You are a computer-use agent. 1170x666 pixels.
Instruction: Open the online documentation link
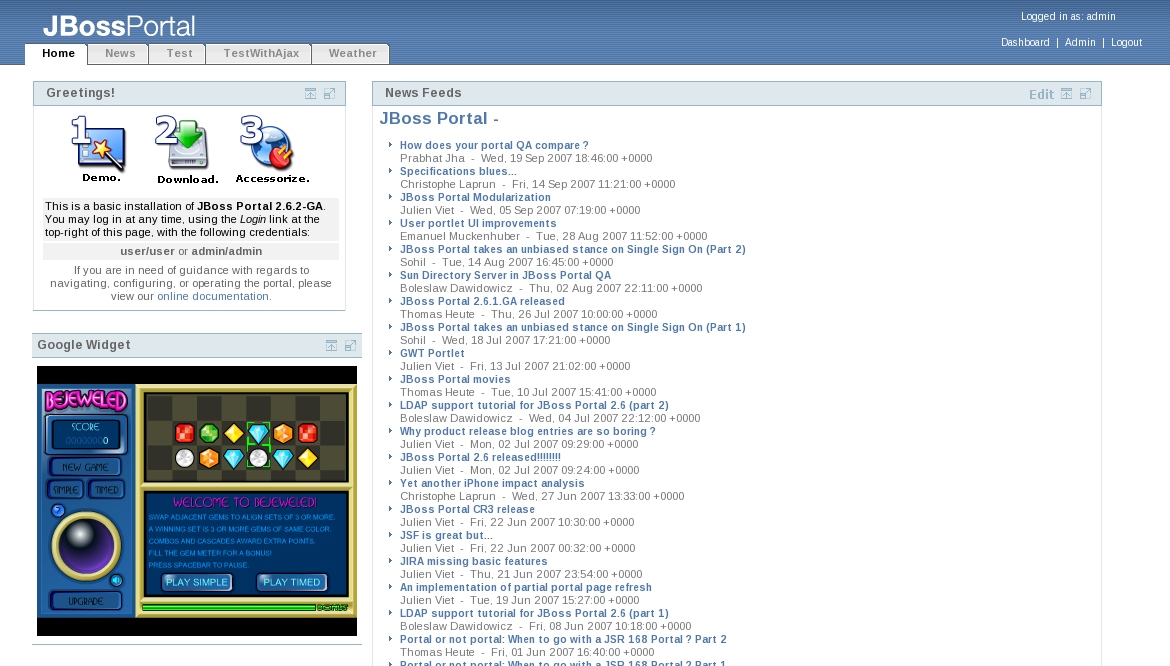(x=213, y=296)
